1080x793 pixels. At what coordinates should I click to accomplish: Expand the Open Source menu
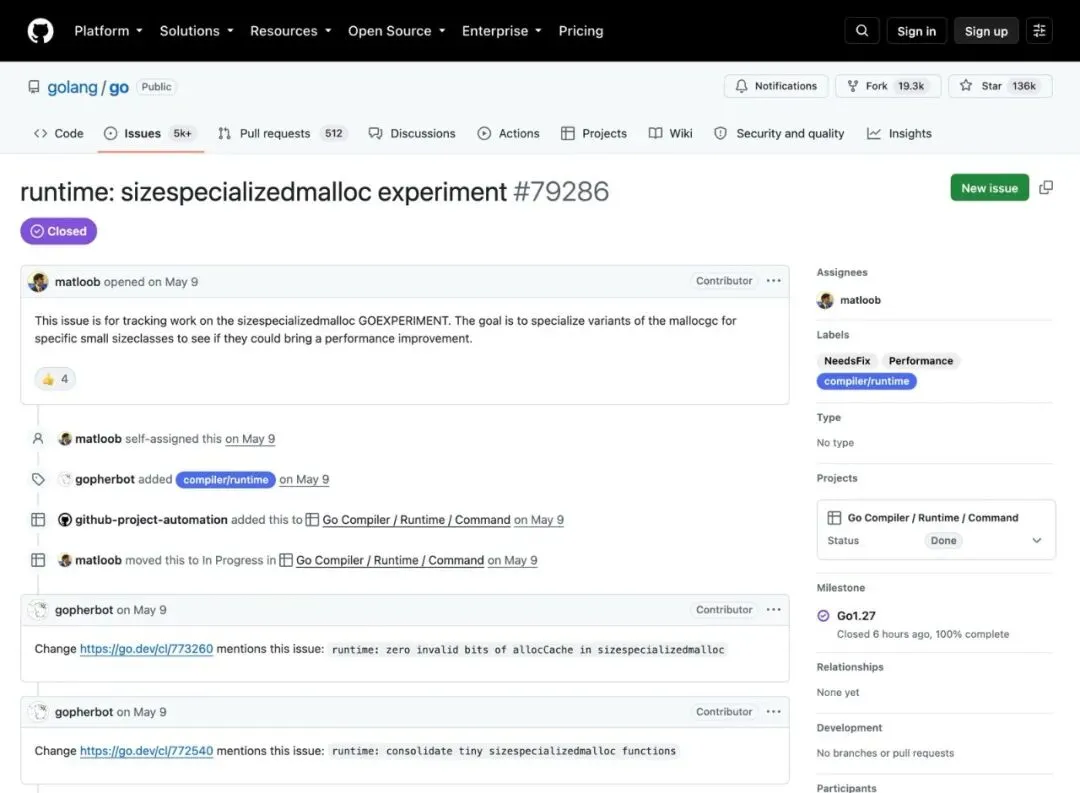point(397,31)
